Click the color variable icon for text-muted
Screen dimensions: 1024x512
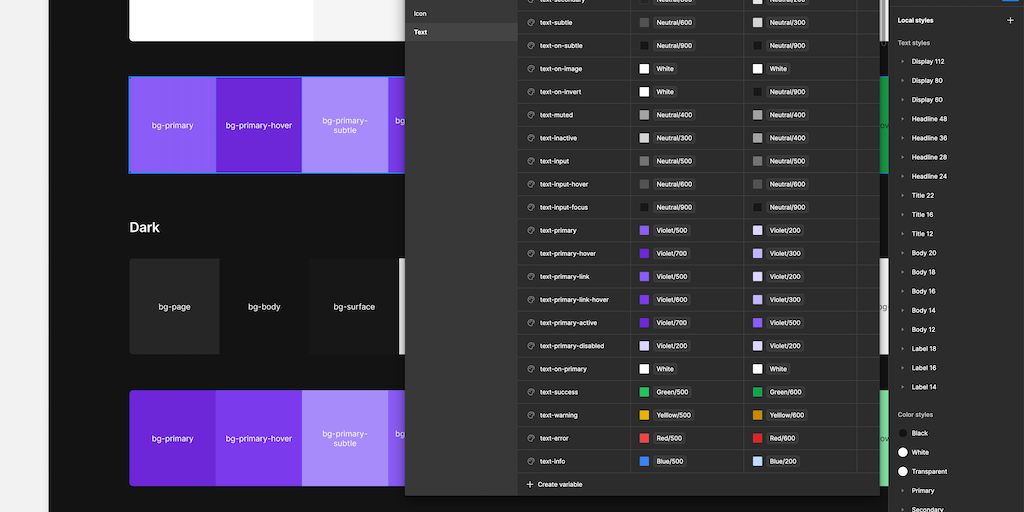pyautogui.click(x=531, y=115)
